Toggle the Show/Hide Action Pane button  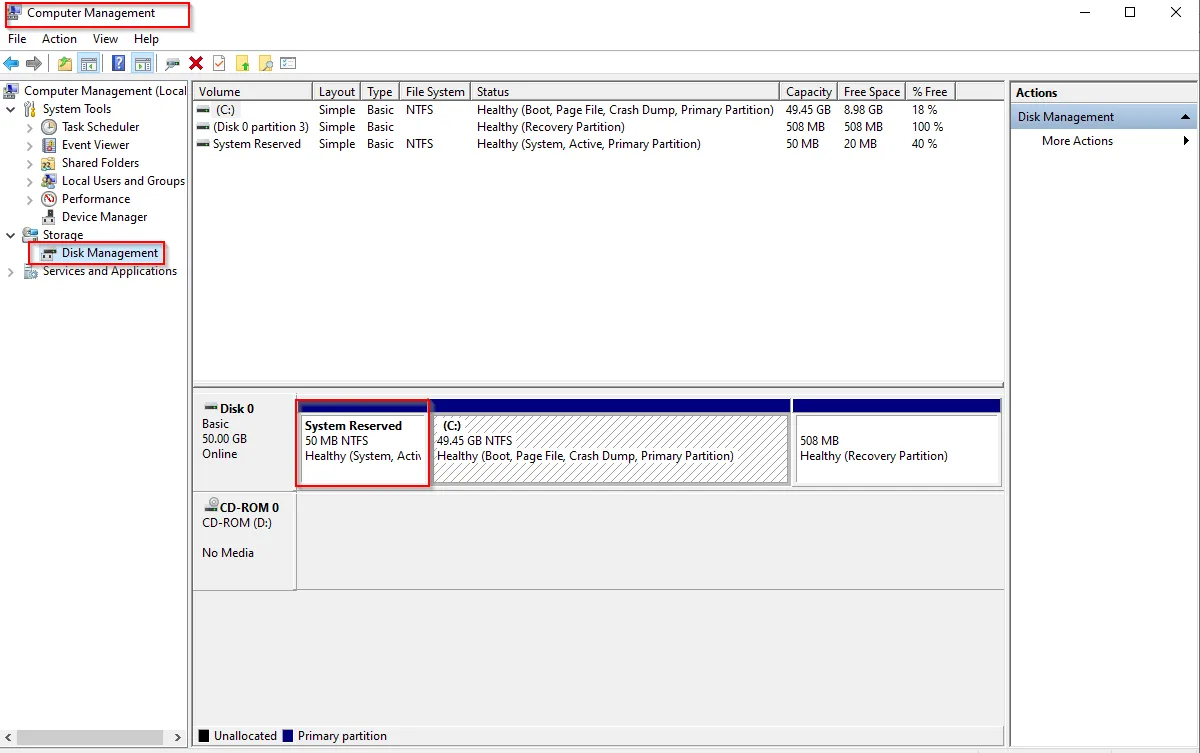pos(143,64)
